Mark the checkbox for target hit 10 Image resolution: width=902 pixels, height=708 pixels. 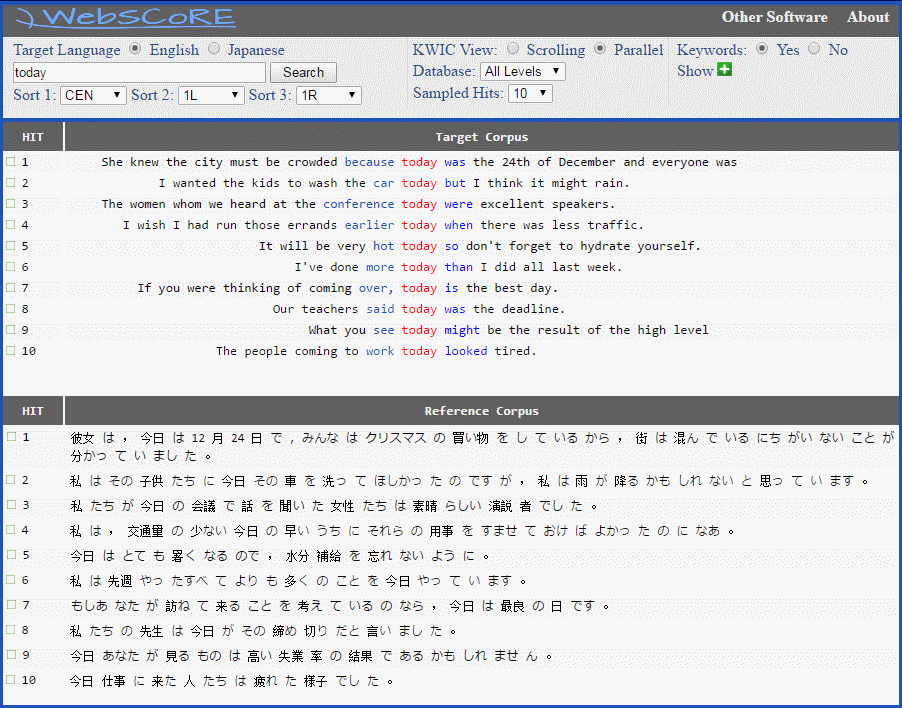[10, 350]
